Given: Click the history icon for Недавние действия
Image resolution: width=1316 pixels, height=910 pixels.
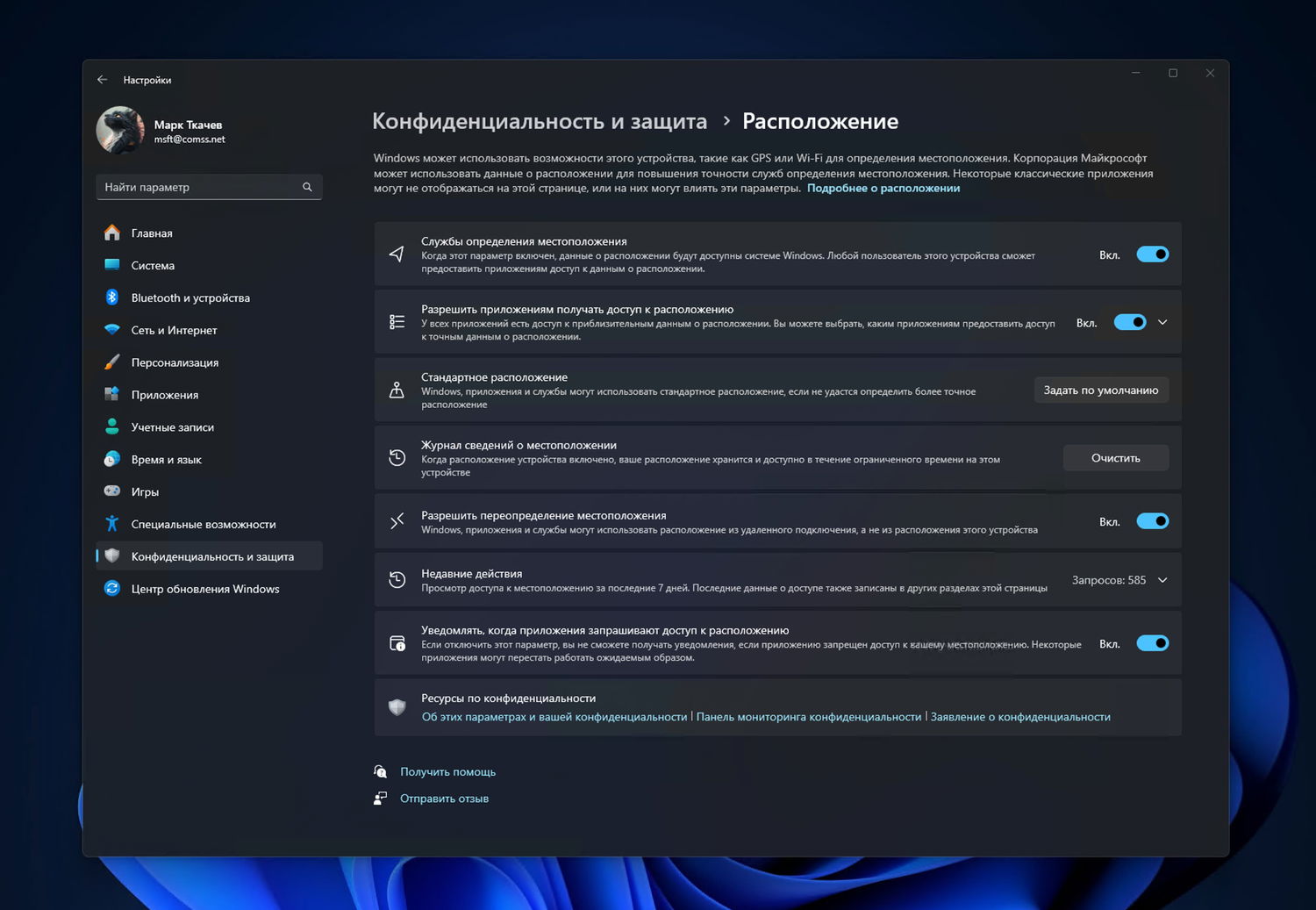Looking at the screenshot, I should (397, 580).
